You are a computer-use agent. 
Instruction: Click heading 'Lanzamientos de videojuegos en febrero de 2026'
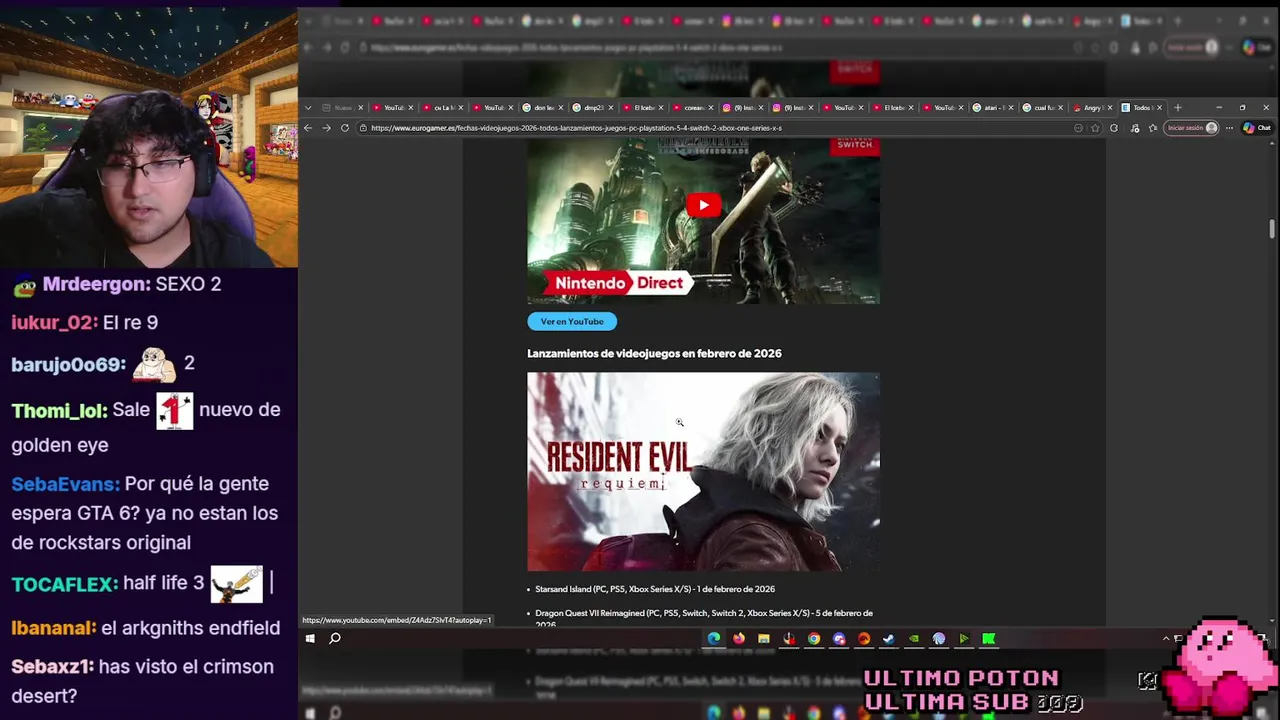[x=654, y=353]
